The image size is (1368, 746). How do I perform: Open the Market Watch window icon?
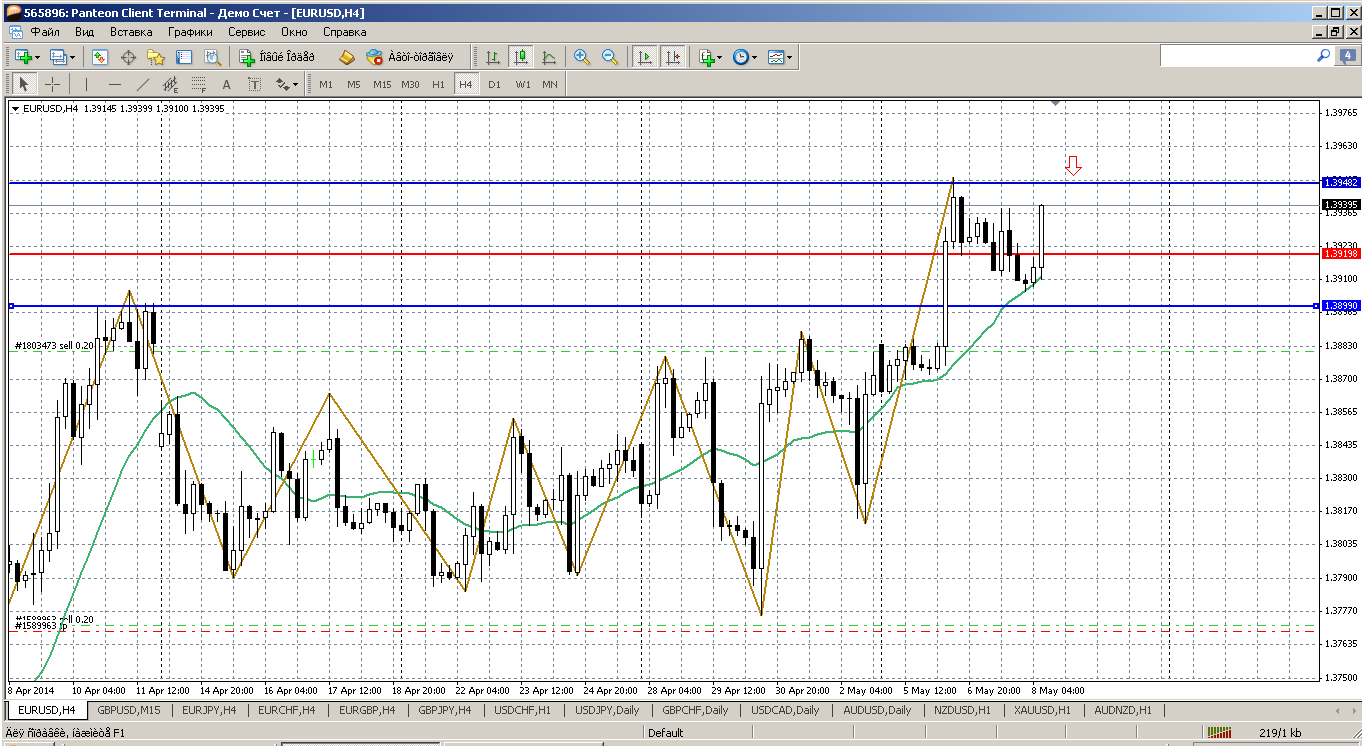pyautogui.click(x=100, y=57)
